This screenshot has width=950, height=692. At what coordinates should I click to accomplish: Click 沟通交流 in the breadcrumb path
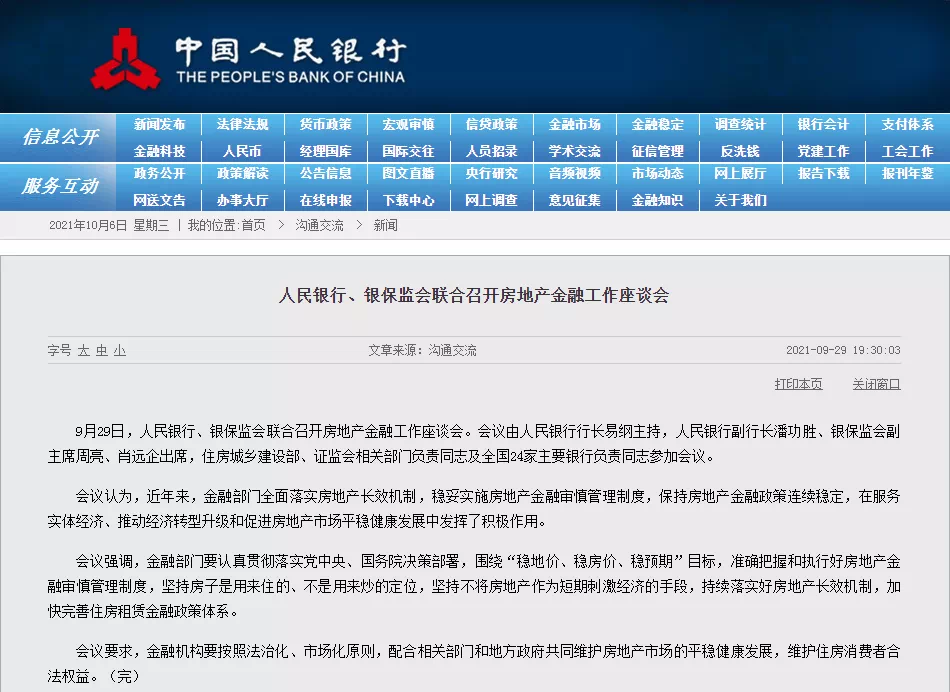tap(319, 226)
